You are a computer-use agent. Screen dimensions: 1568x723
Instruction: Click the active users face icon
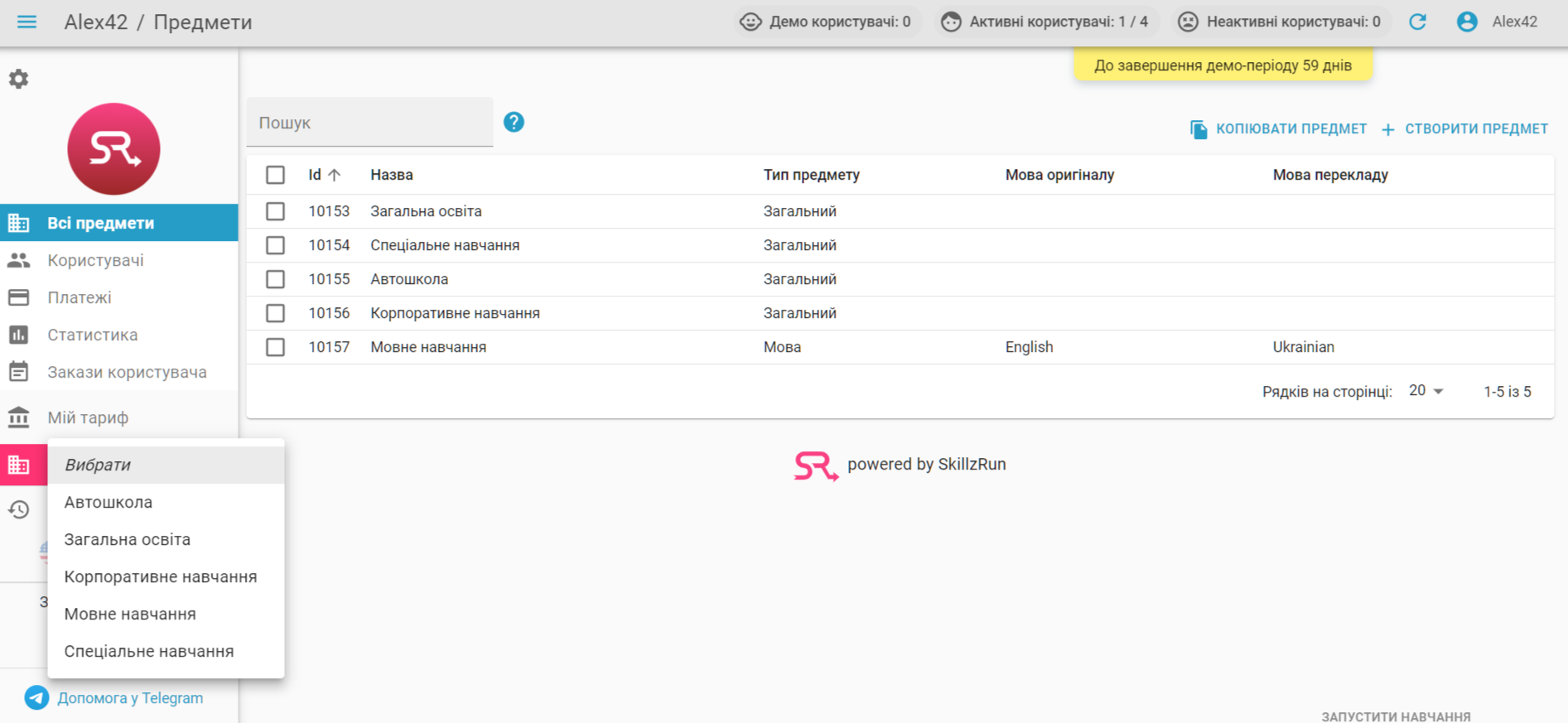[x=951, y=22]
